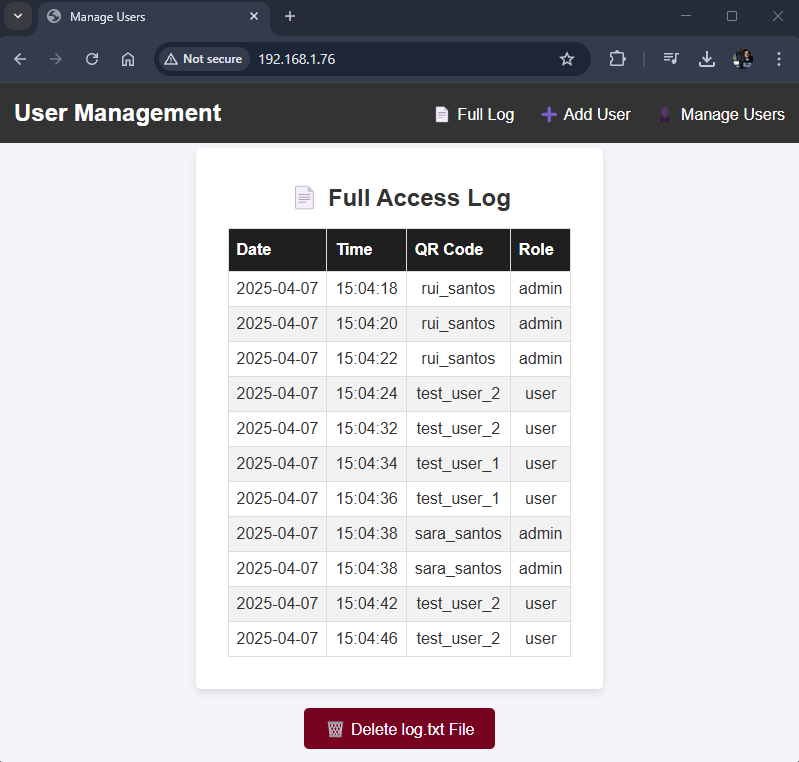Select the time cell 15:04:20

tap(366, 324)
